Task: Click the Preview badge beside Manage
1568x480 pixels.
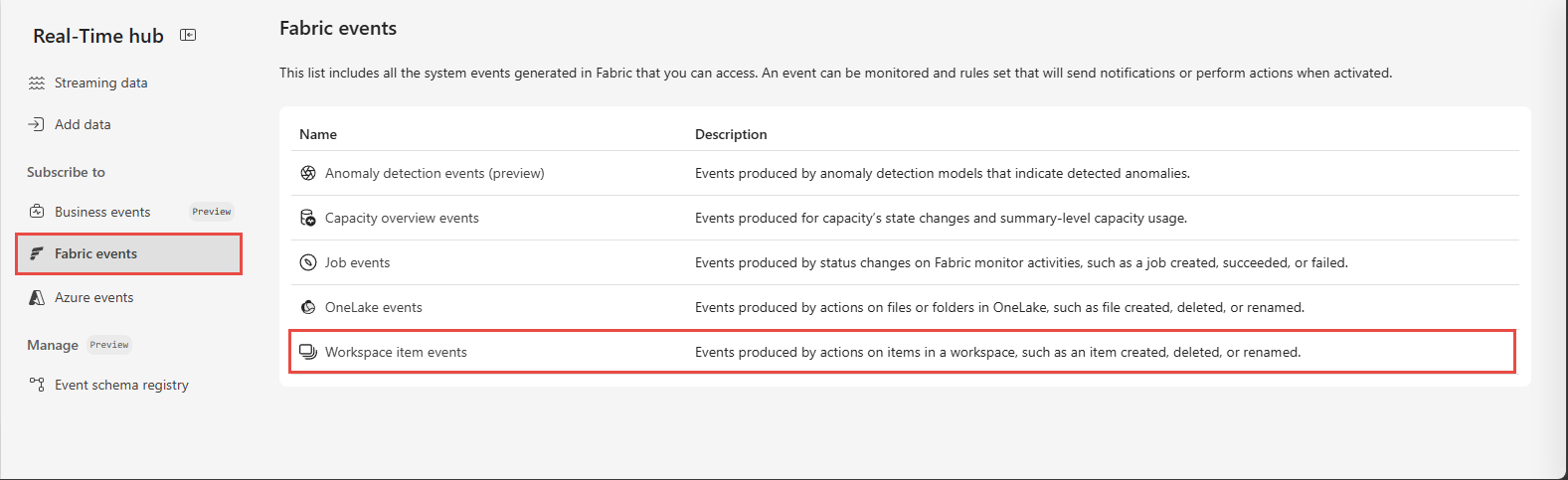Action: [x=109, y=345]
